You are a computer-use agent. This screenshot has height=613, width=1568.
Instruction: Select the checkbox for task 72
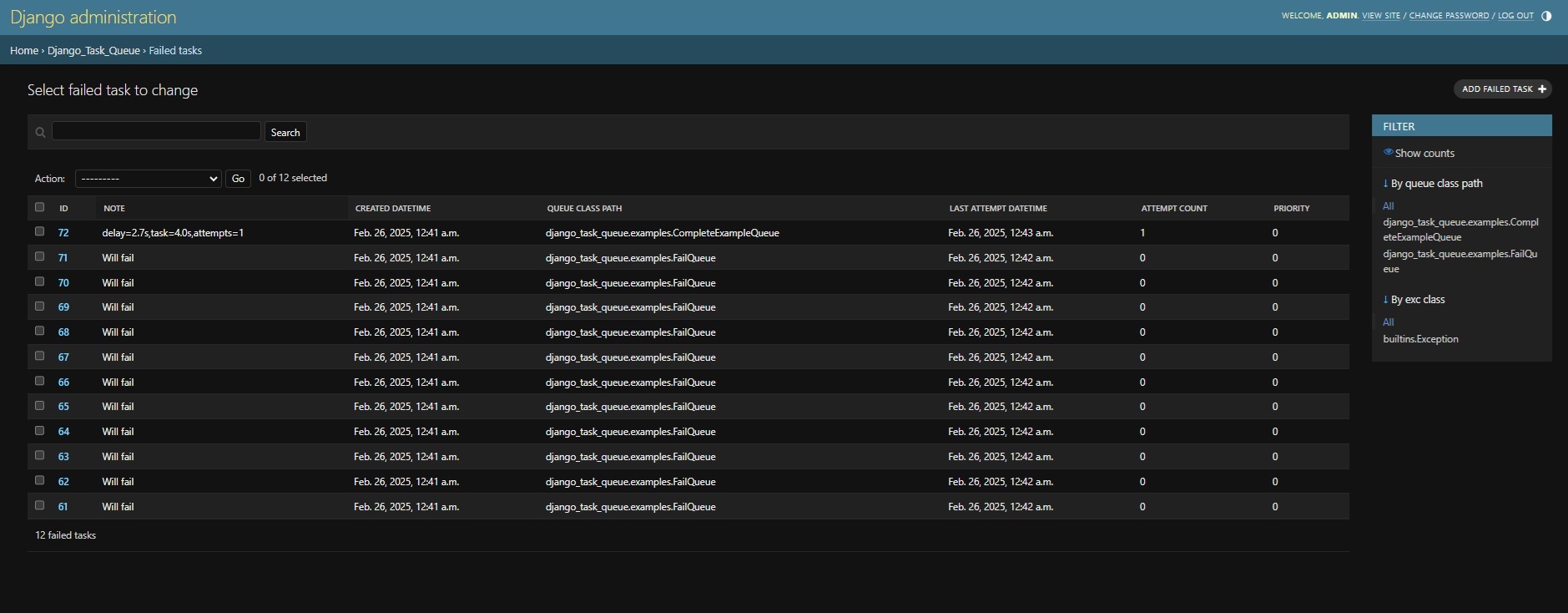click(x=39, y=231)
